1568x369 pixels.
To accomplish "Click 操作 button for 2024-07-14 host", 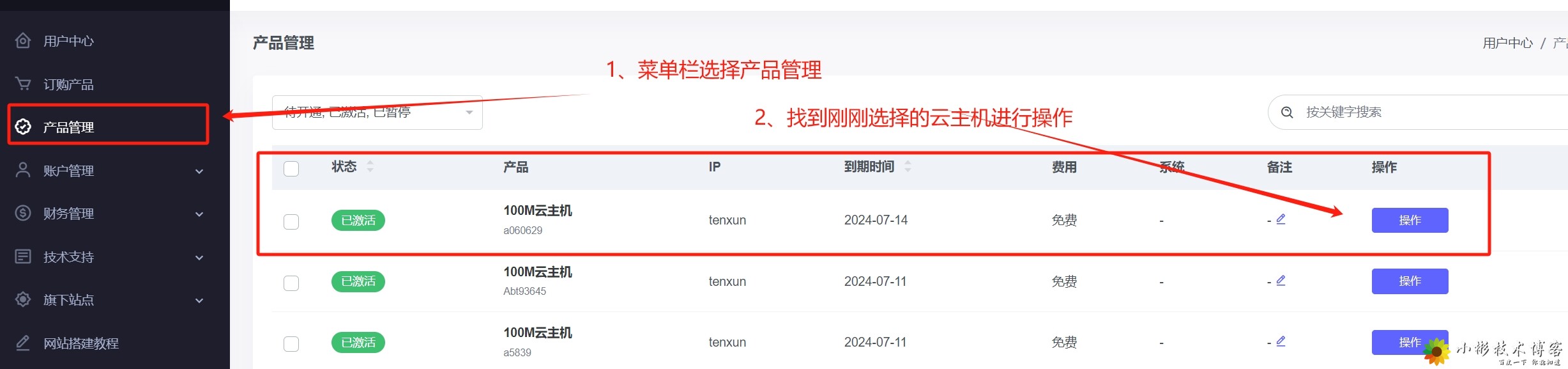I will coord(1410,220).
